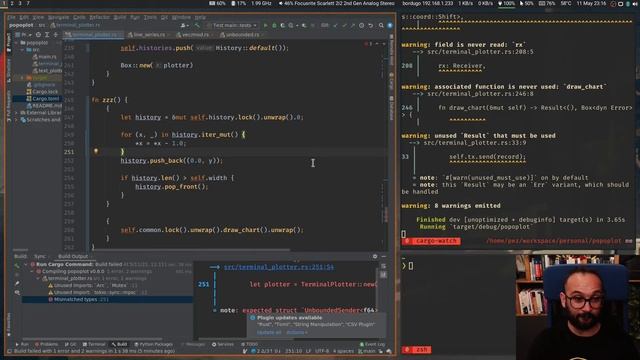640x360 pixels.
Task: Start debugging with the bug icon
Action: (x=274, y=25)
